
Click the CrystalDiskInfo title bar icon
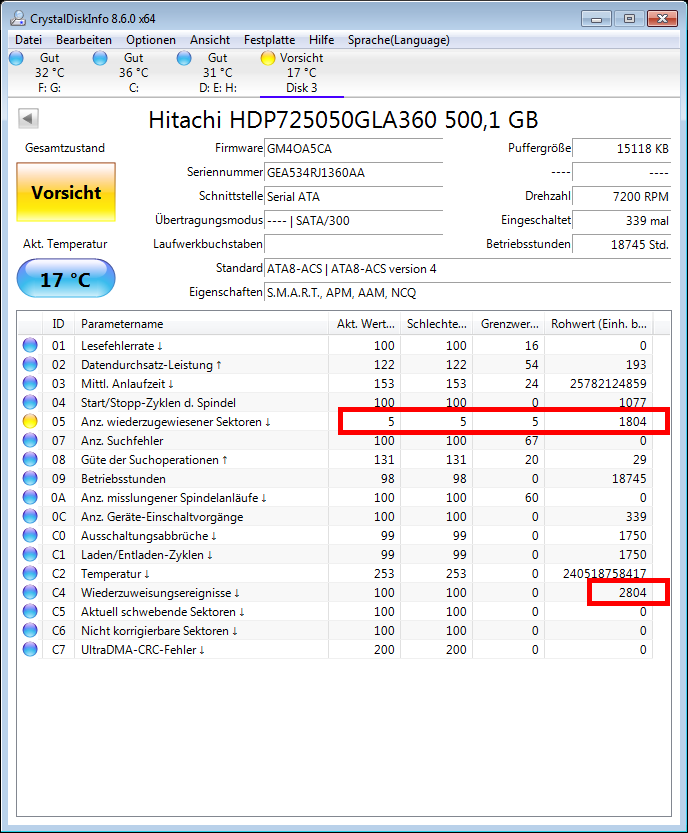(18, 18)
